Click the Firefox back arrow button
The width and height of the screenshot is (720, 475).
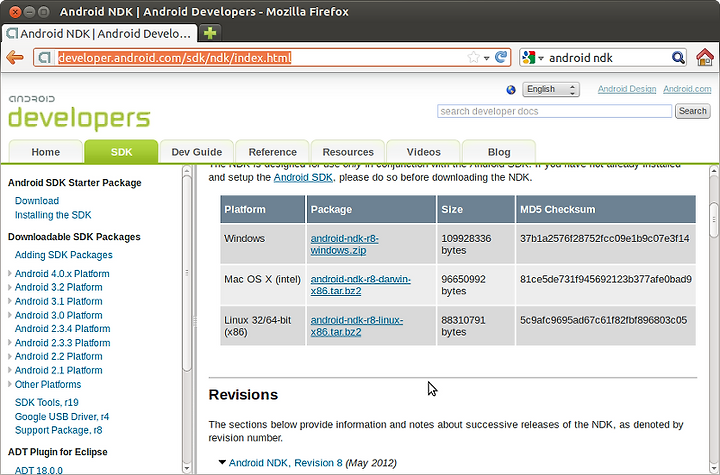tap(15, 58)
